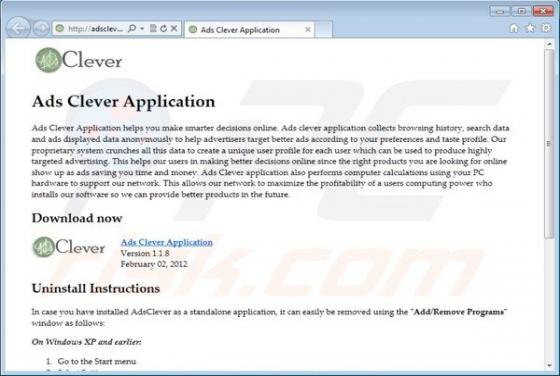Go back with the browser Back arrow
The image size is (560, 376).
18,27
